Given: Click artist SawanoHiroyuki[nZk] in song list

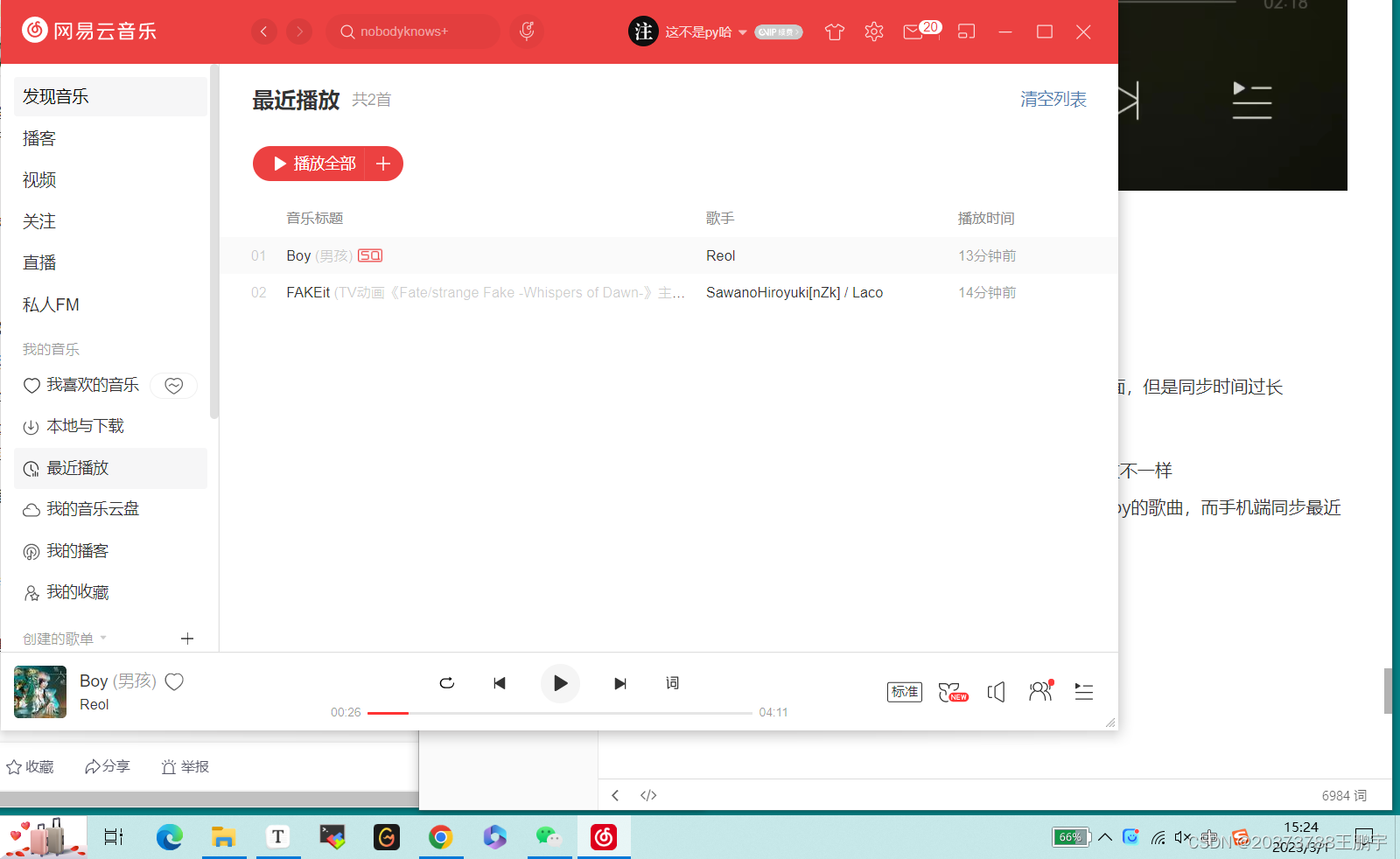Looking at the screenshot, I should (x=773, y=292).
